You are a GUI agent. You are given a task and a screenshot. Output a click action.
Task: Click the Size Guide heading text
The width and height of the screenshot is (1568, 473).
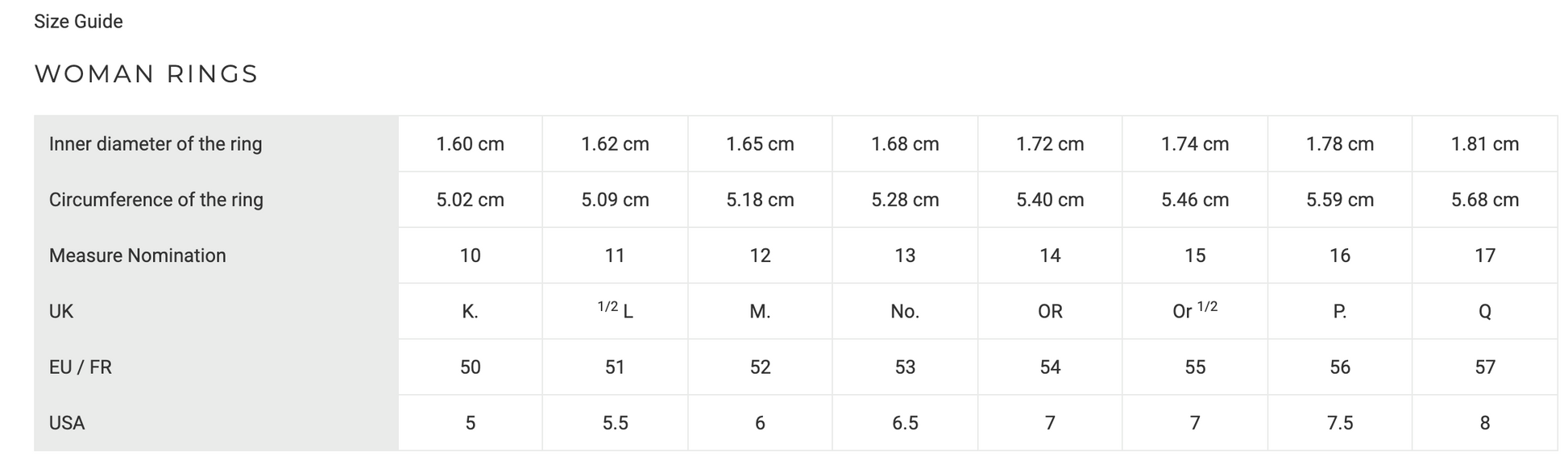[x=78, y=22]
